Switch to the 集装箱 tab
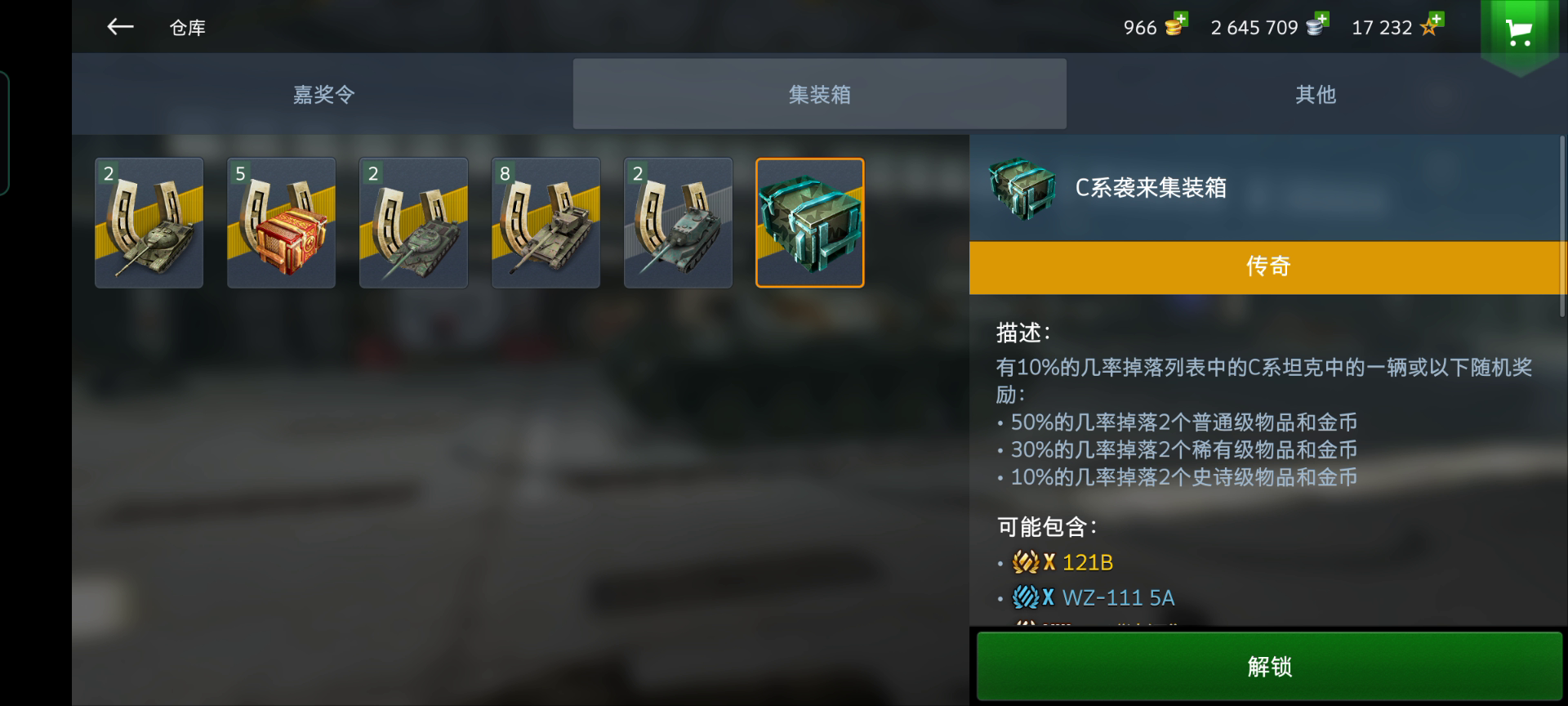 (819, 94)
